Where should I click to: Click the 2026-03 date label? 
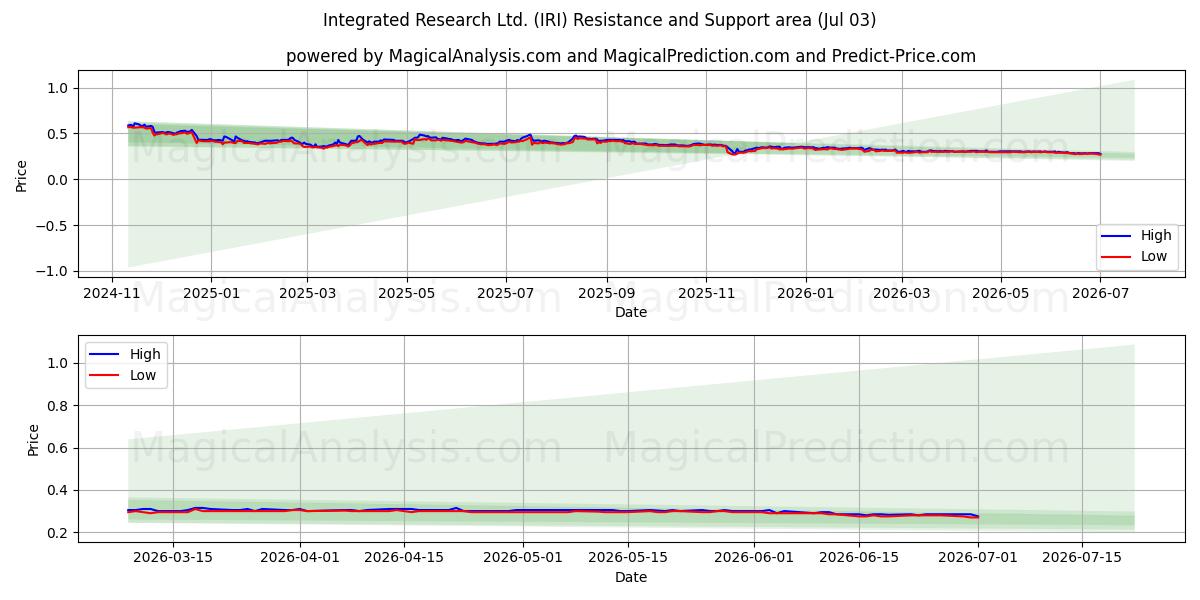pyautogui.click(x=902, y=293)
